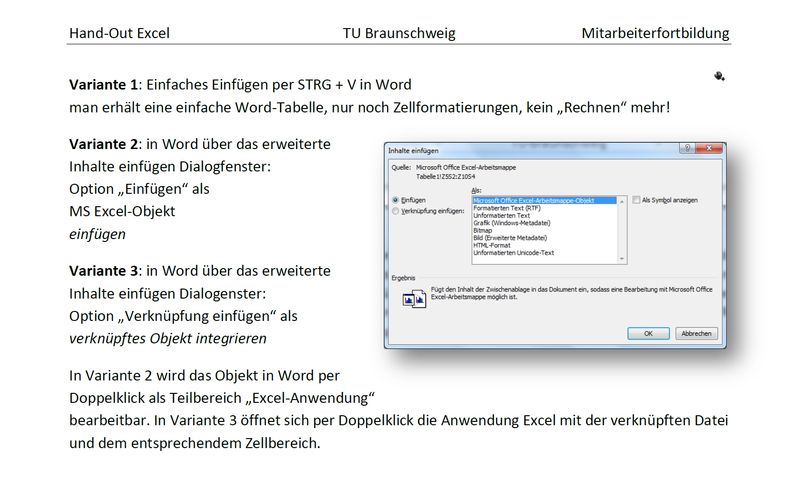Select the Einfügen radio button

point(395,200)
